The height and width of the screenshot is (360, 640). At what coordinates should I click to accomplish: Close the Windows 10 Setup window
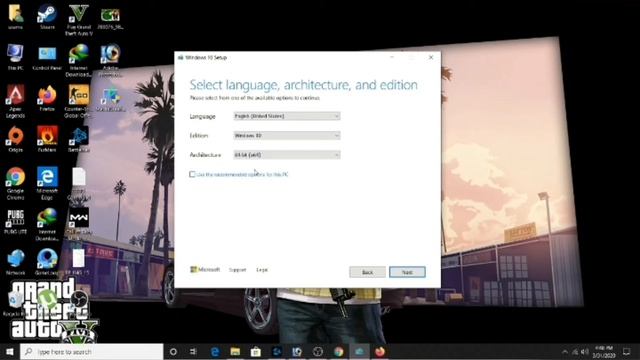(431, 58)
